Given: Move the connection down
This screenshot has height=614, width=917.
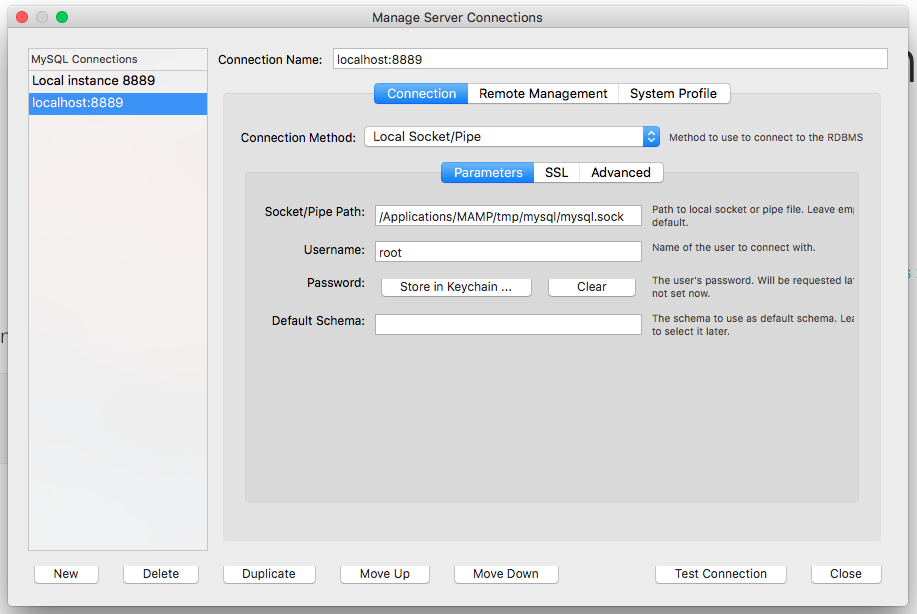Looking at the screenshot, I should point(505,574).
